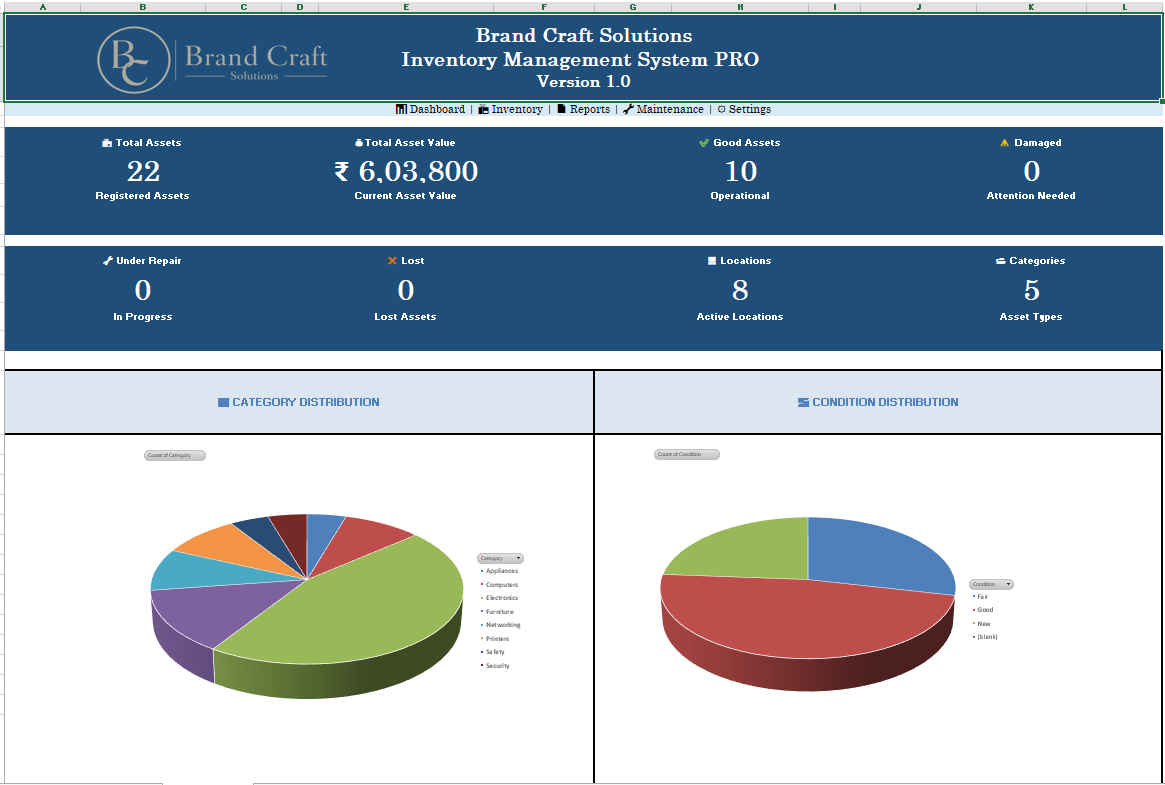Click the circular BC logo emblem
Image resolution: width=1165 pixels, height=785 pixels.
point(134,59)
